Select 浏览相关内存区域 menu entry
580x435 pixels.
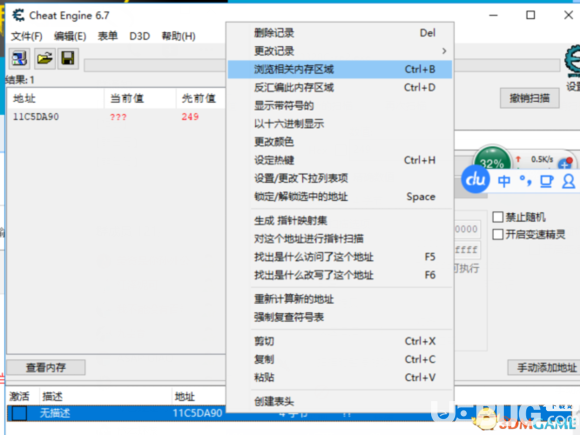pos(340,69)
